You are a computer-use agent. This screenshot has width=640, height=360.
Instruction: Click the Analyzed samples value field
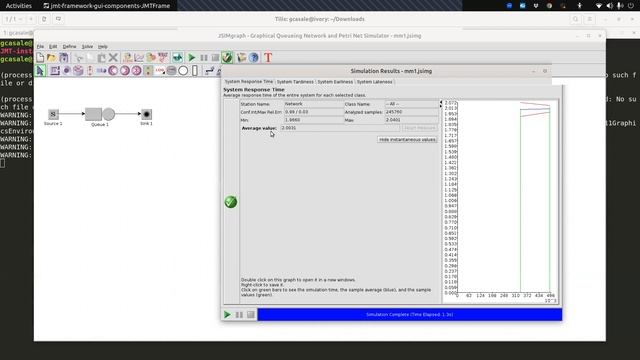click(411, 112)
